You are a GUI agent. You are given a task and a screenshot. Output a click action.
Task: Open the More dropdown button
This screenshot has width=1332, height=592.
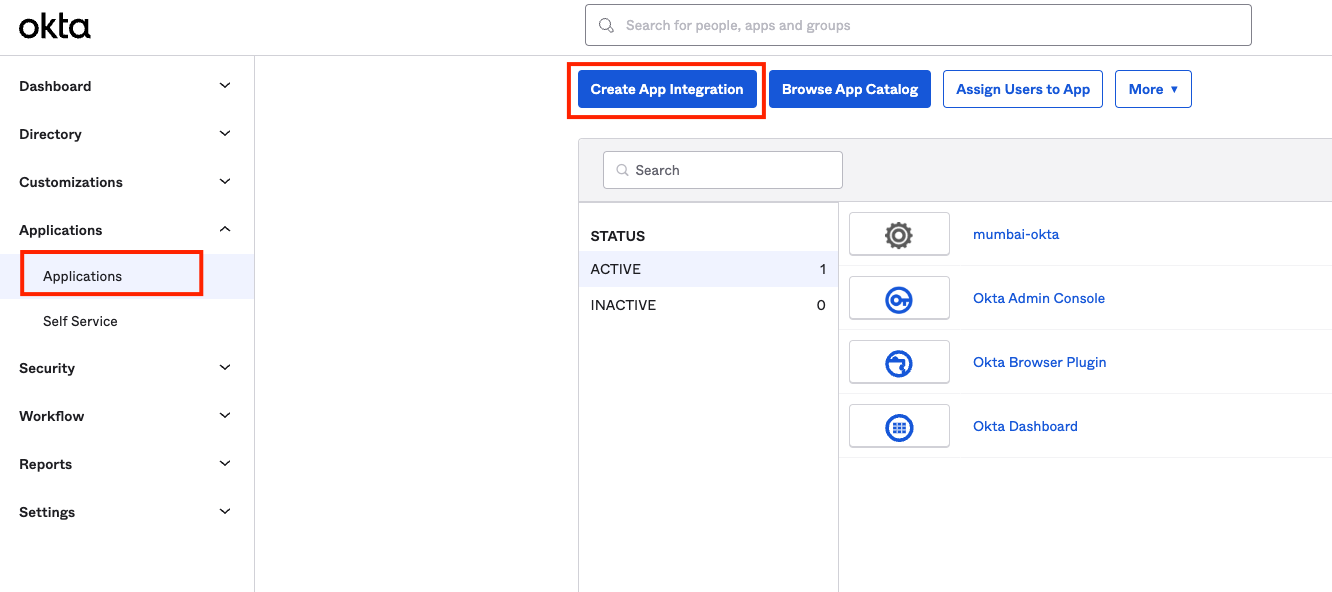coord(1153,89)
